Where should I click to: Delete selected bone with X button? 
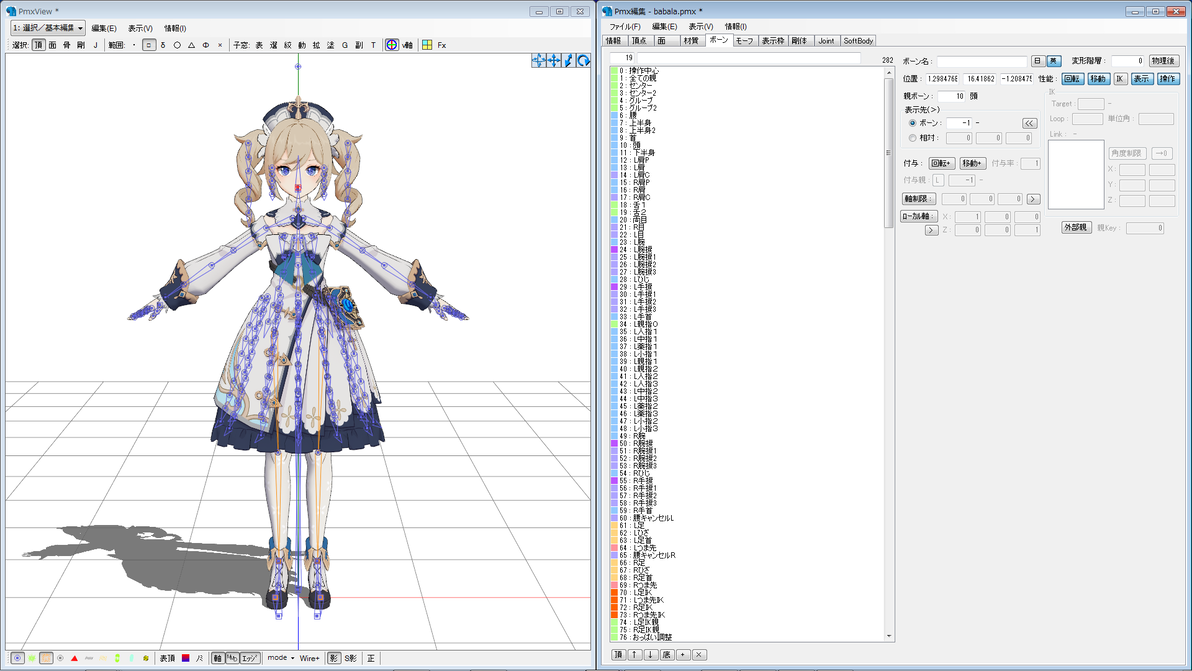pos(699,655)
